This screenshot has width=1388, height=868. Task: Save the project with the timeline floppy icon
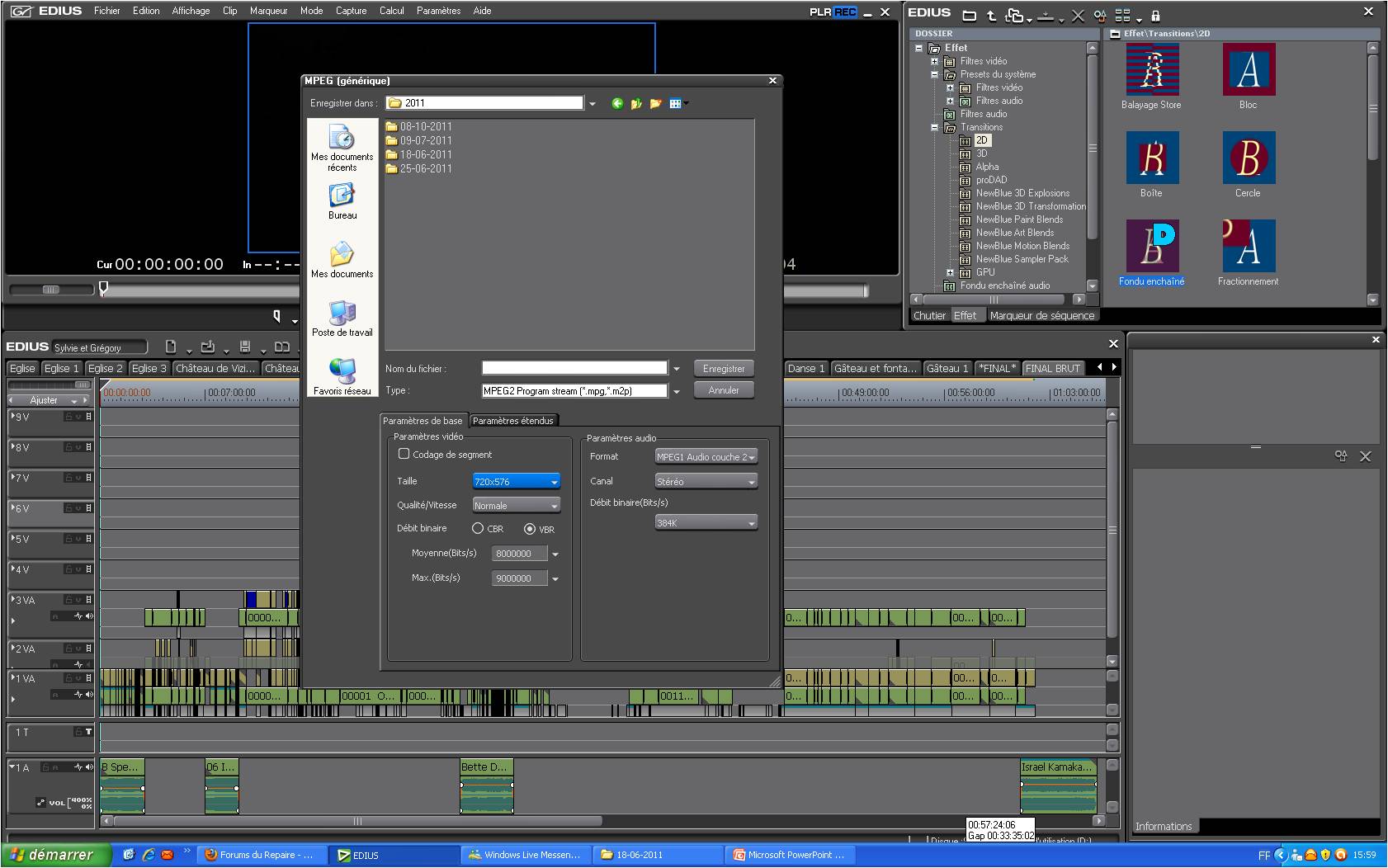coord(245,347)
